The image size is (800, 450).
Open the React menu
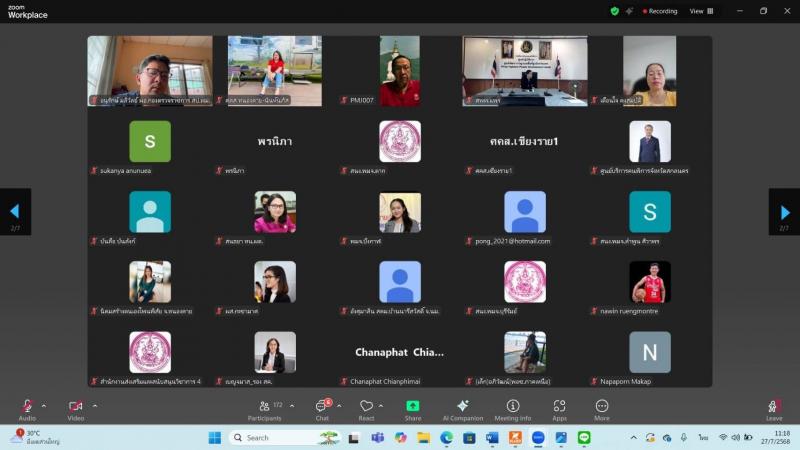click(366, 410)
